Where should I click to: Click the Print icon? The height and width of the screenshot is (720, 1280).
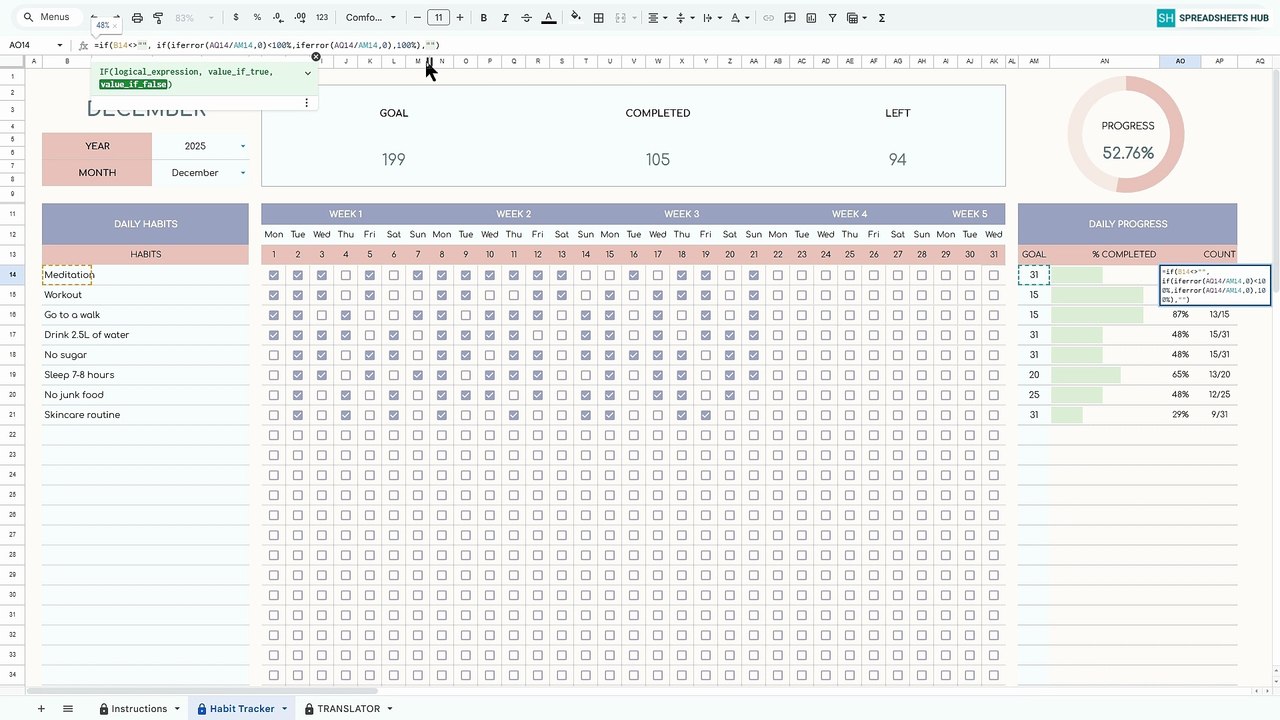click(x=137, y=18)
